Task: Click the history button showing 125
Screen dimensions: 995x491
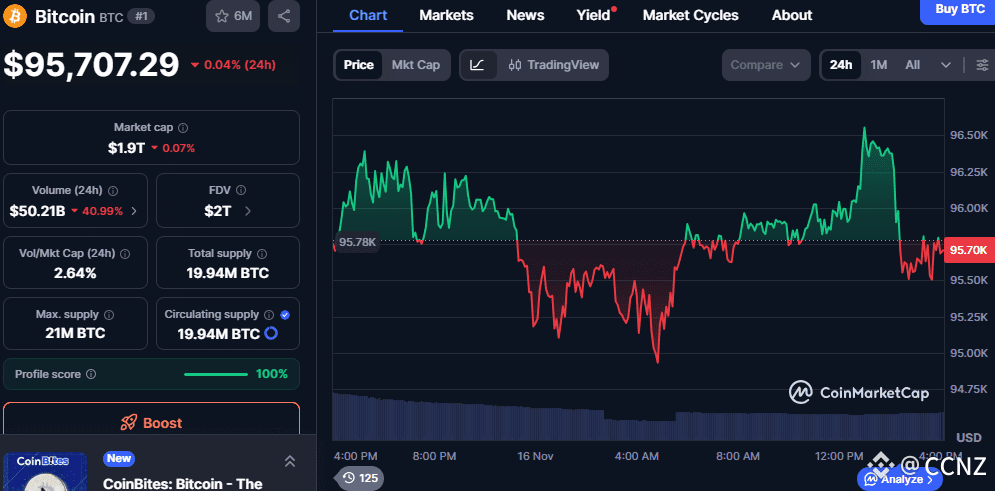Action: click(x=359, y=478)
